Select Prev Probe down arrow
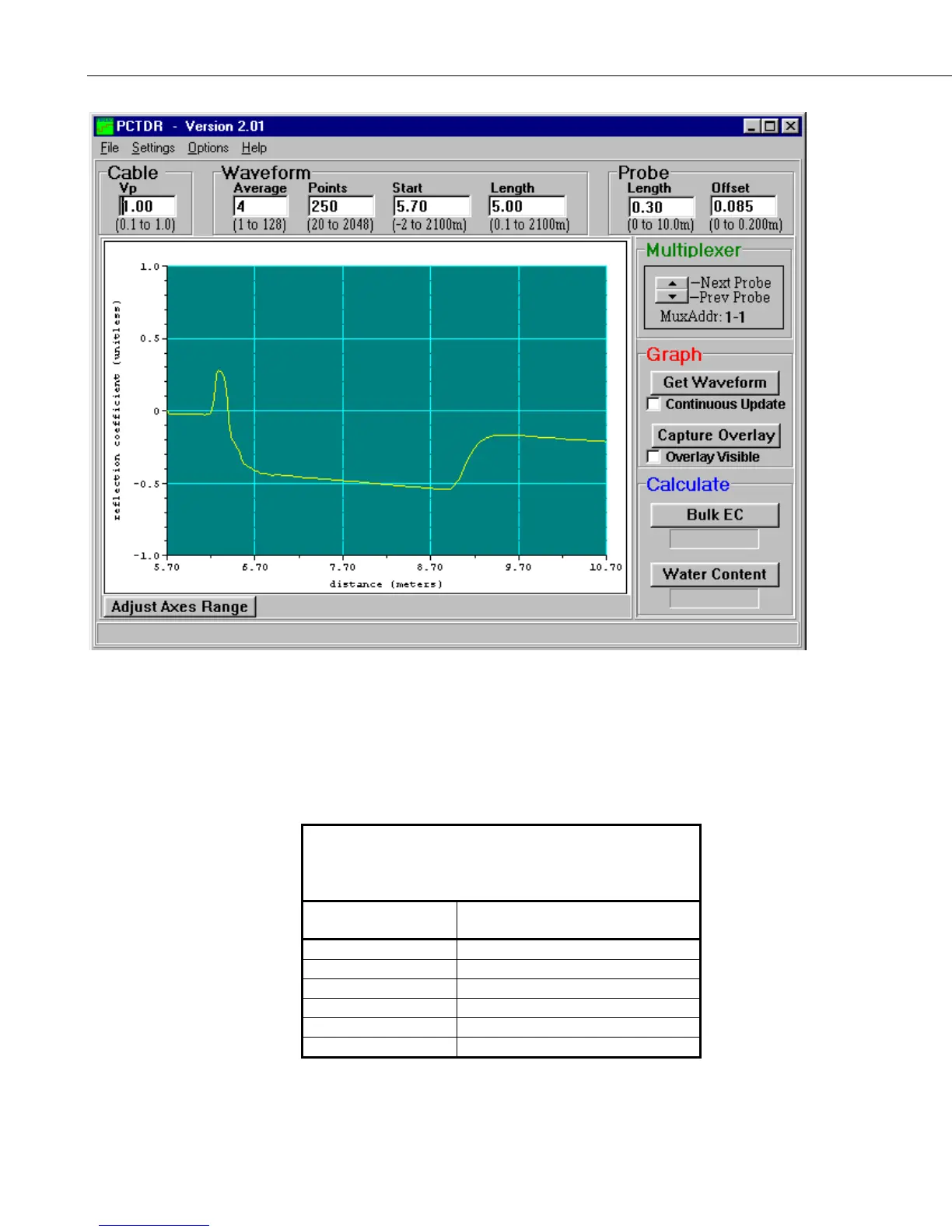The height and width of the screenshot is (1232, 952). point(672,296)
